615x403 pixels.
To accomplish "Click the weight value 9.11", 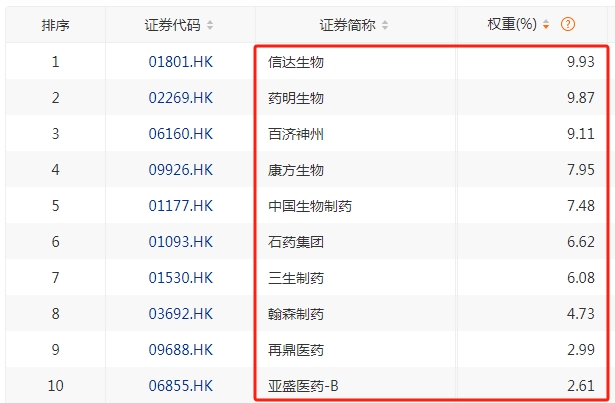I will click(580, 134).
